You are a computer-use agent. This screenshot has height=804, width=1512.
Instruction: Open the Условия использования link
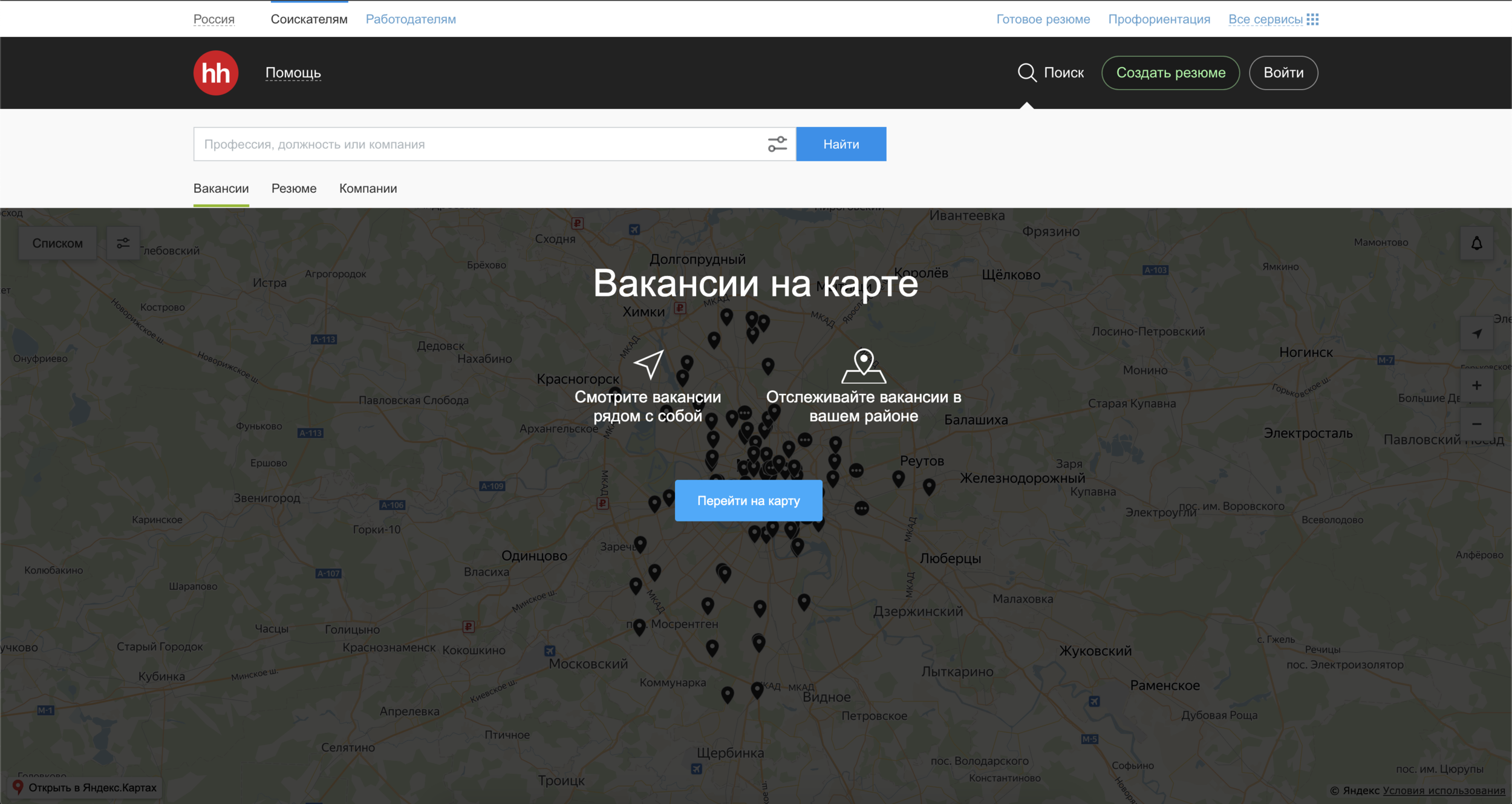click(1444, 790)
